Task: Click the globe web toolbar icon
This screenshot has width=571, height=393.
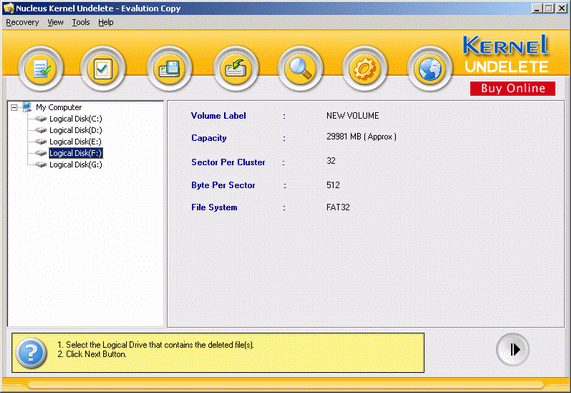Action: tap(430, 68)
